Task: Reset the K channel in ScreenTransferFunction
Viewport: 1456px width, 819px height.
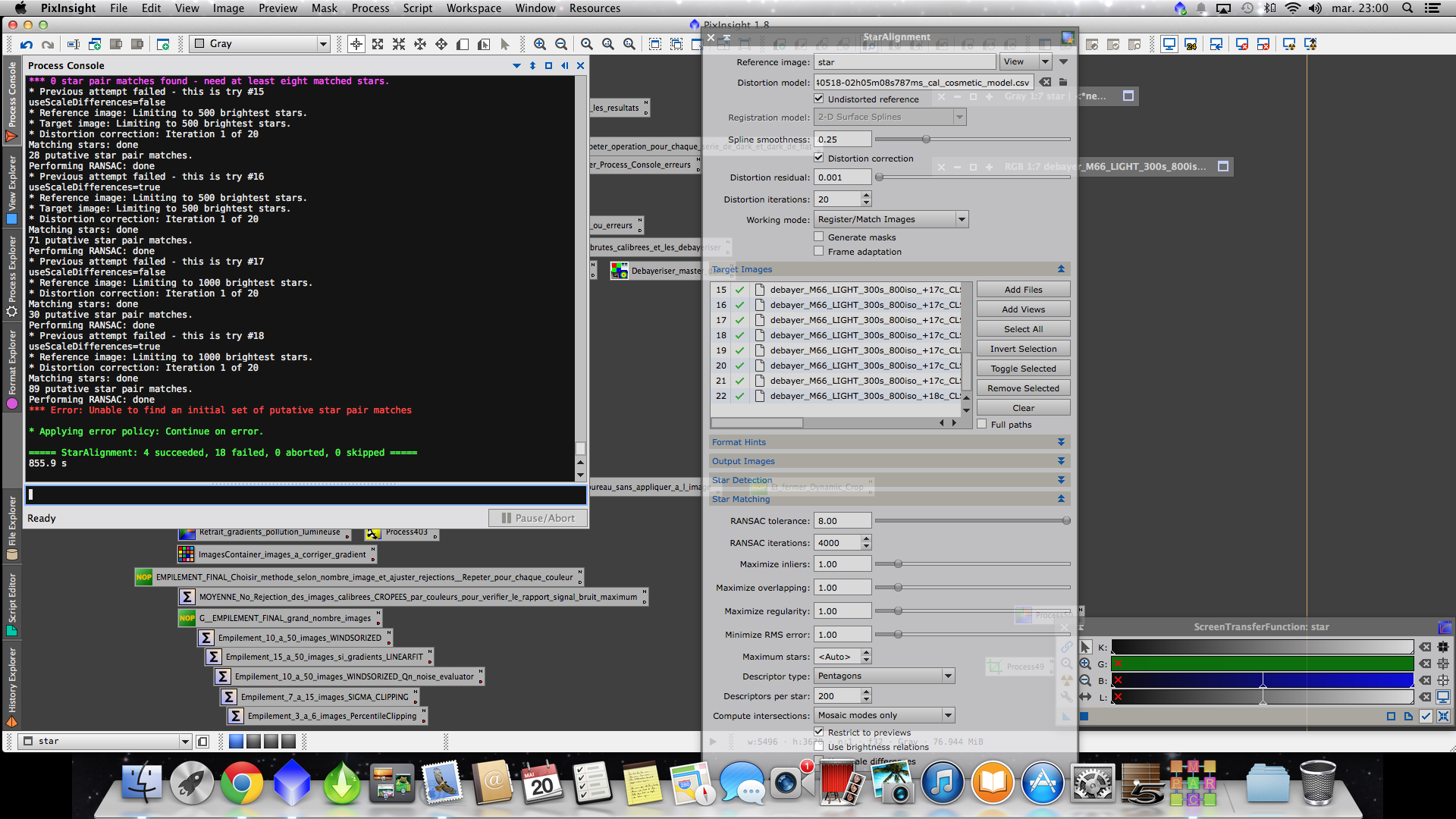Action: [x=1426, y=647]
